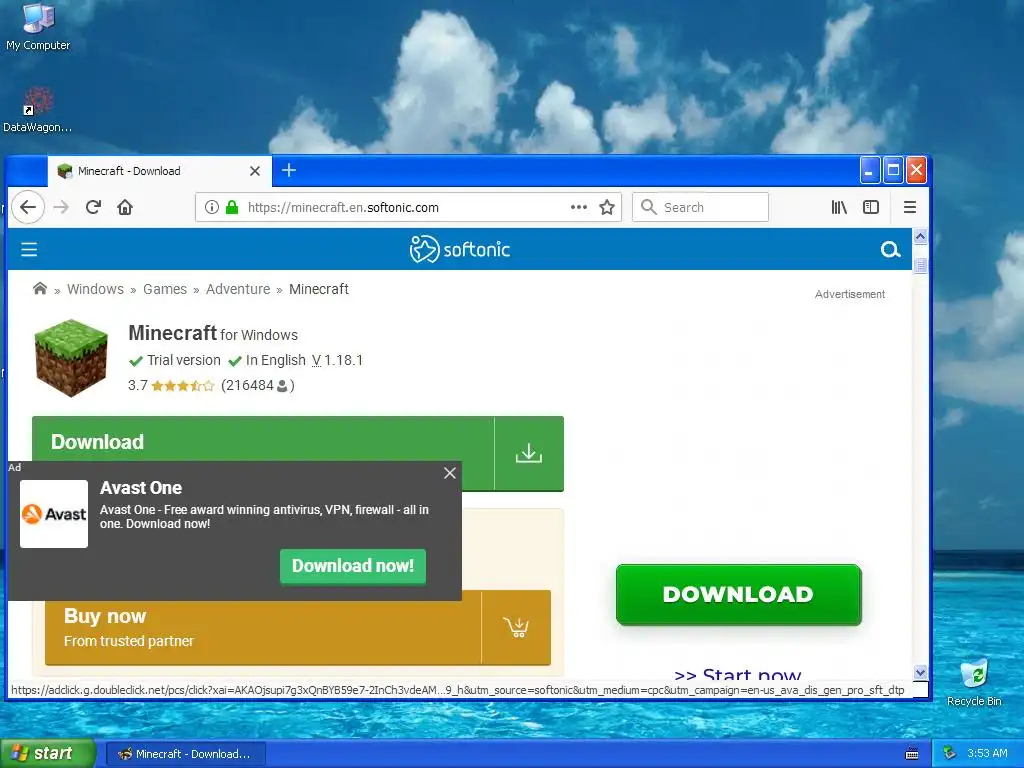This screenshot has width=1024, height=768.
Task: Click the Trial version label
Action: [x=184, y=360]
